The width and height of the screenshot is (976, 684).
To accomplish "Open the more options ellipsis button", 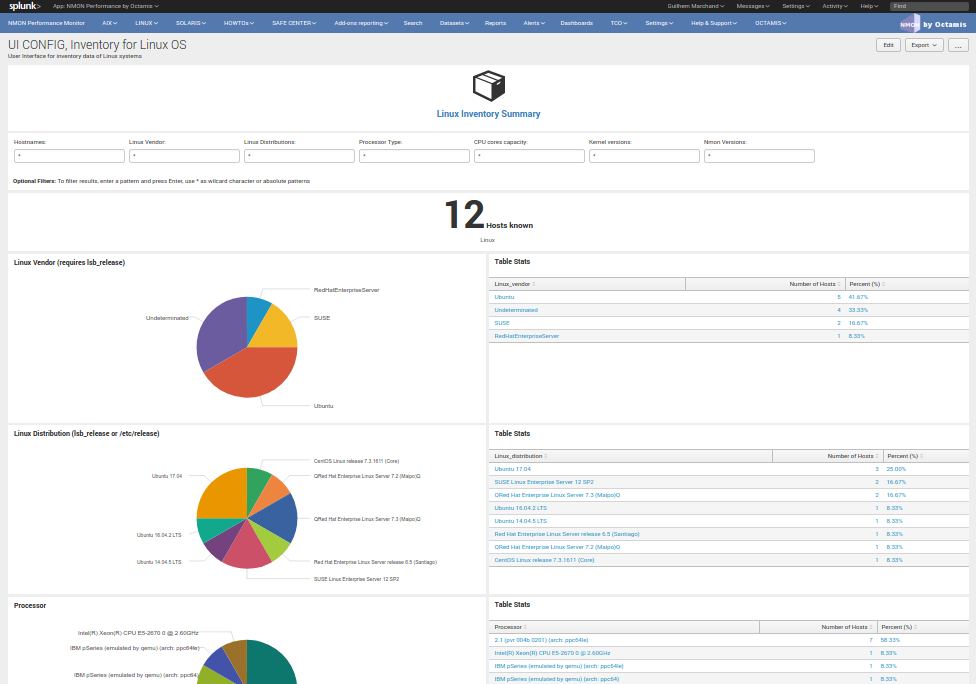I will (x=957, y=45).
